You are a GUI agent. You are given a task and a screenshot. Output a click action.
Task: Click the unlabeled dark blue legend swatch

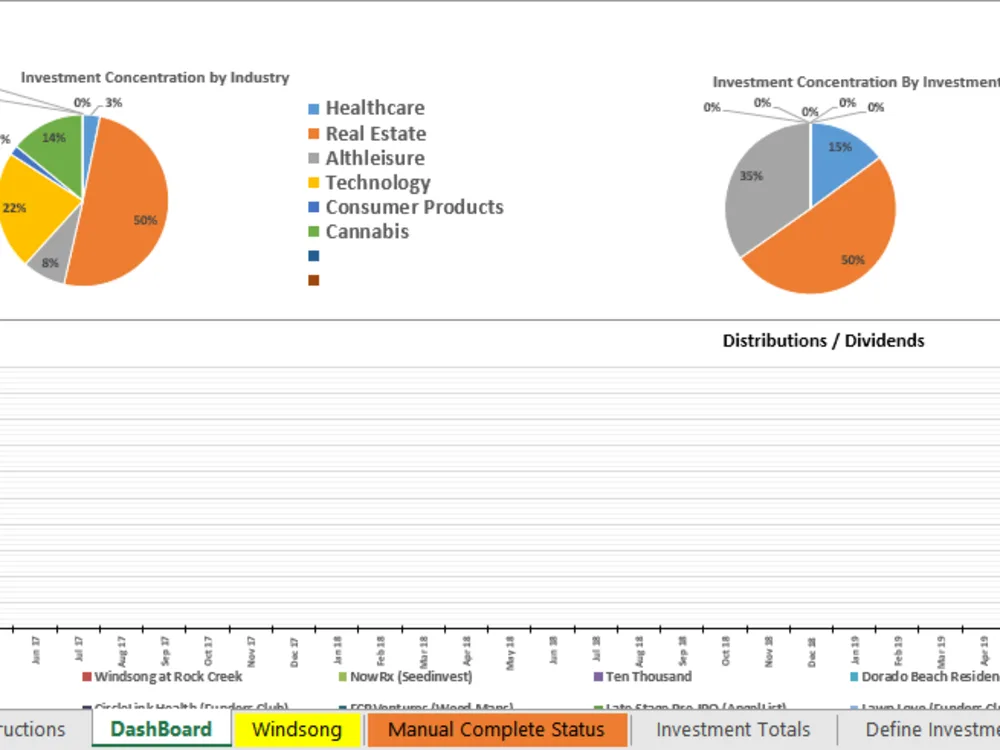pyautogui.click(x=314, y=256)
